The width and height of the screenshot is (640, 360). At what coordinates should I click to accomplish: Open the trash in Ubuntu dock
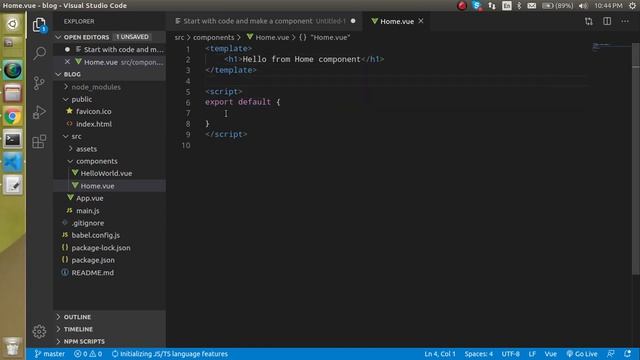[13, 346]
